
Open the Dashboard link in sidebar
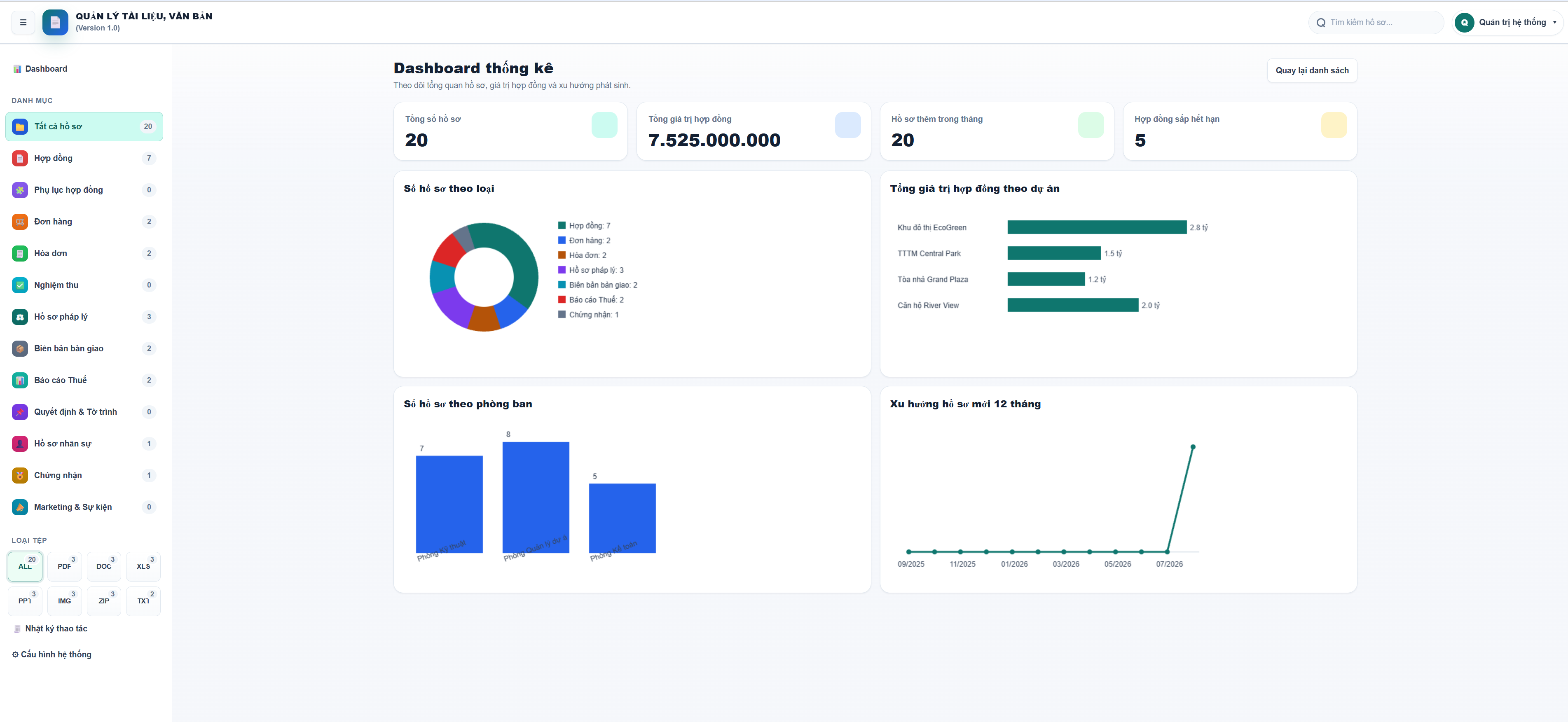[46, 69]
